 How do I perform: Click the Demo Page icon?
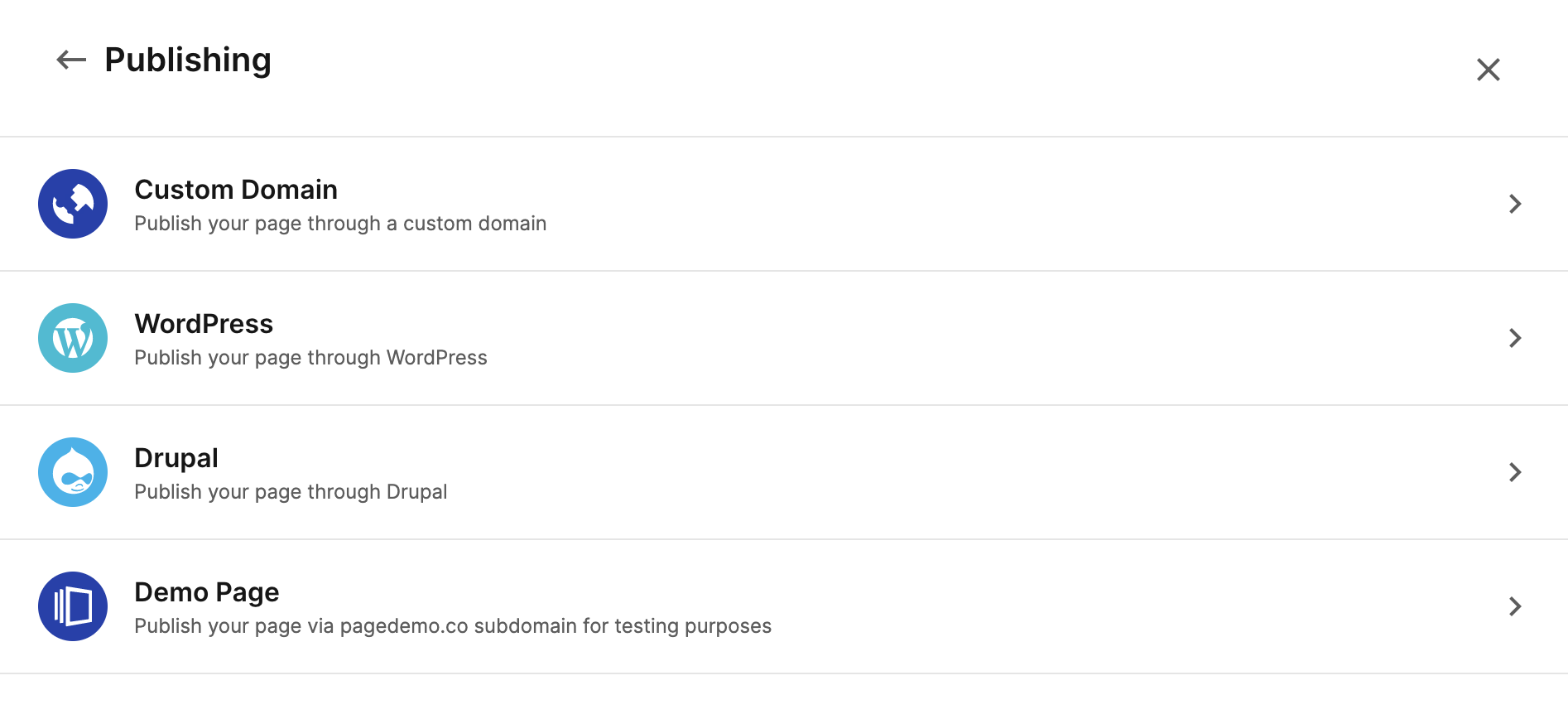[x=73, y=606]
